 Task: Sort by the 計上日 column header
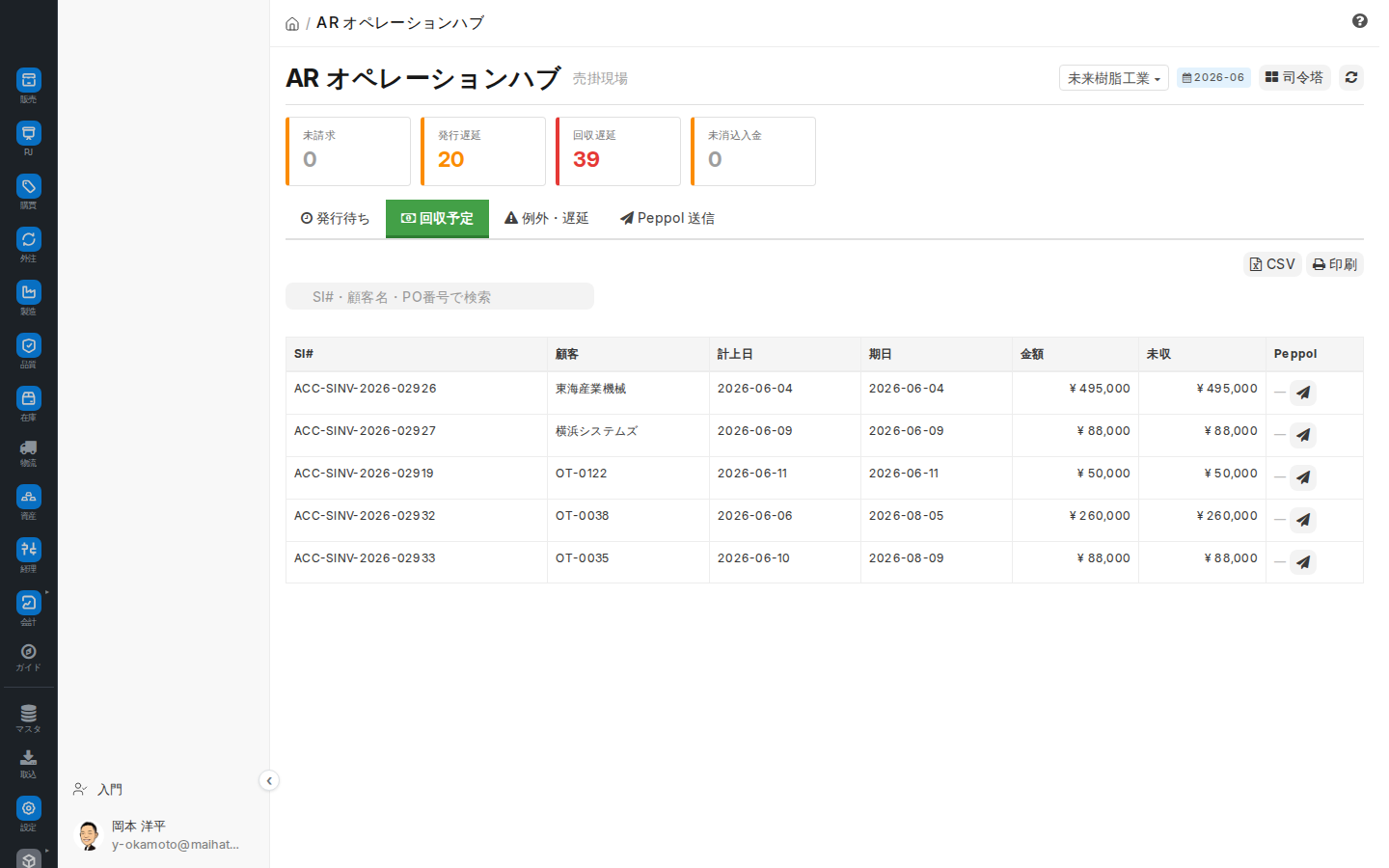[785, 354]
